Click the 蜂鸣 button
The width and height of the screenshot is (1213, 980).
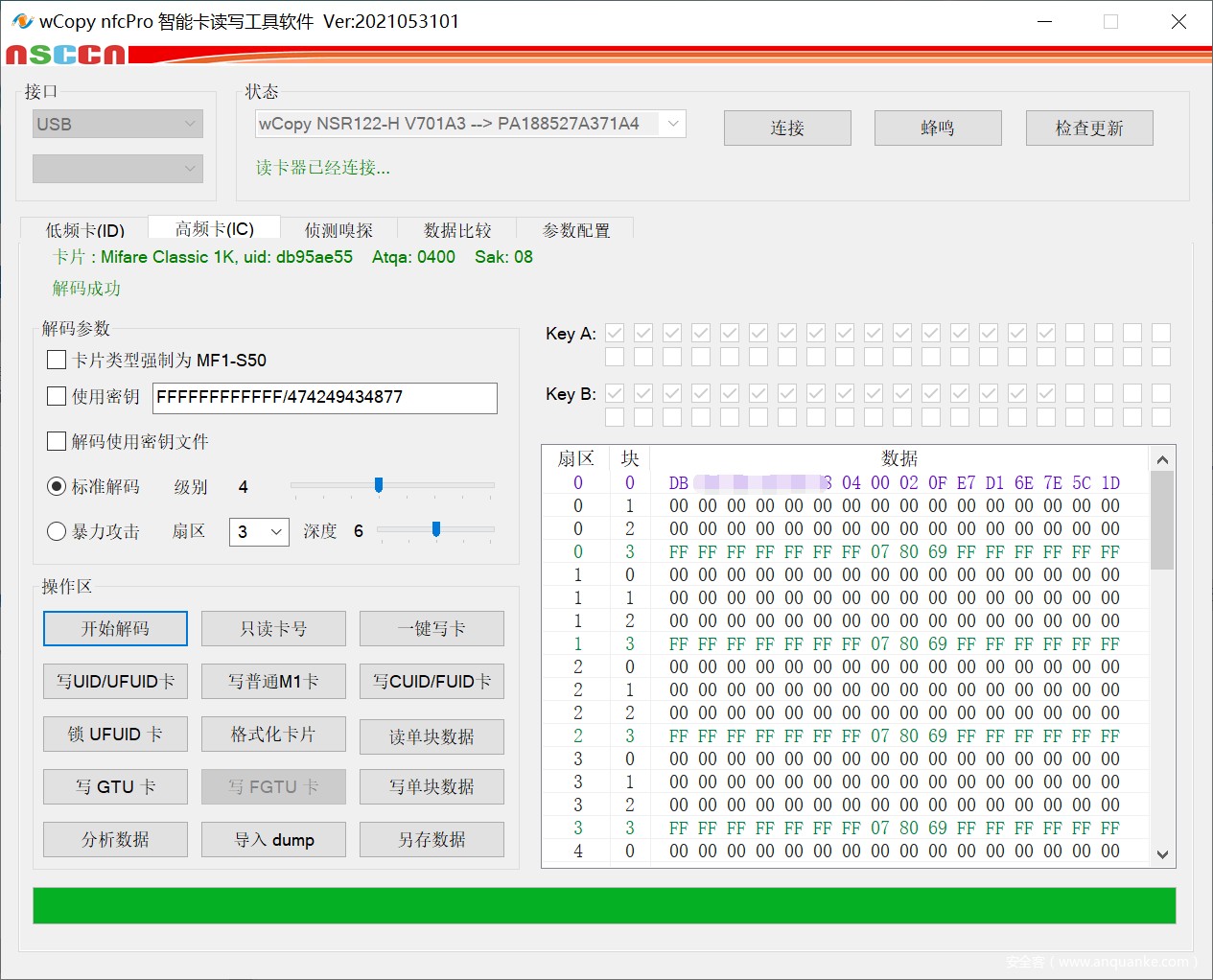(x=938, y=128)
